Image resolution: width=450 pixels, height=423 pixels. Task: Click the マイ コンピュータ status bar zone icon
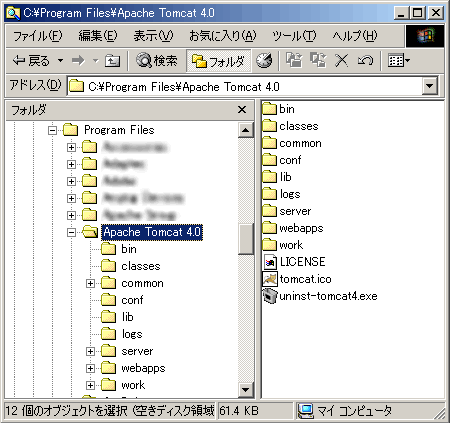(305, 411)
